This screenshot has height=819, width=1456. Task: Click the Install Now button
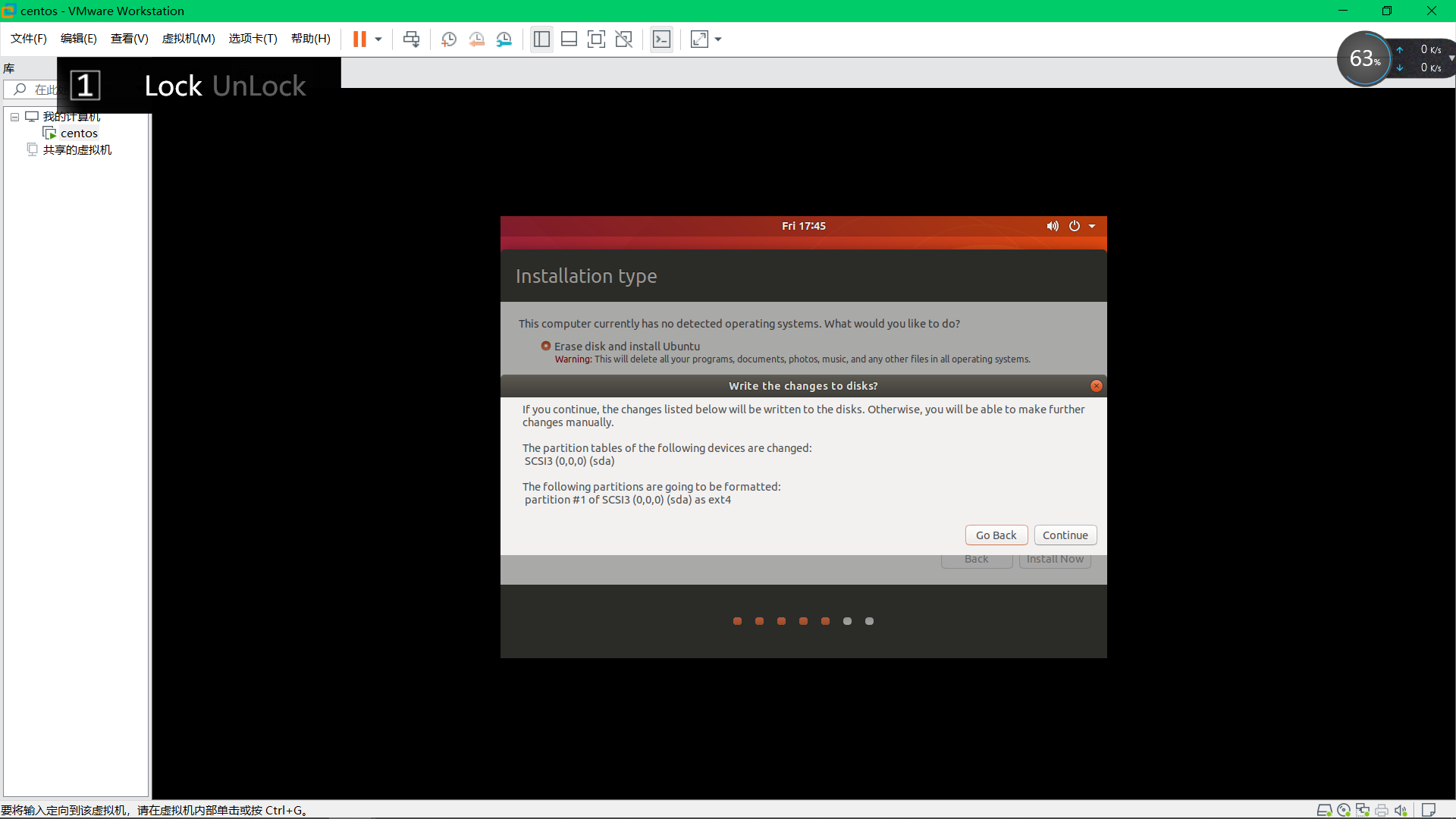click(1055, 560)
